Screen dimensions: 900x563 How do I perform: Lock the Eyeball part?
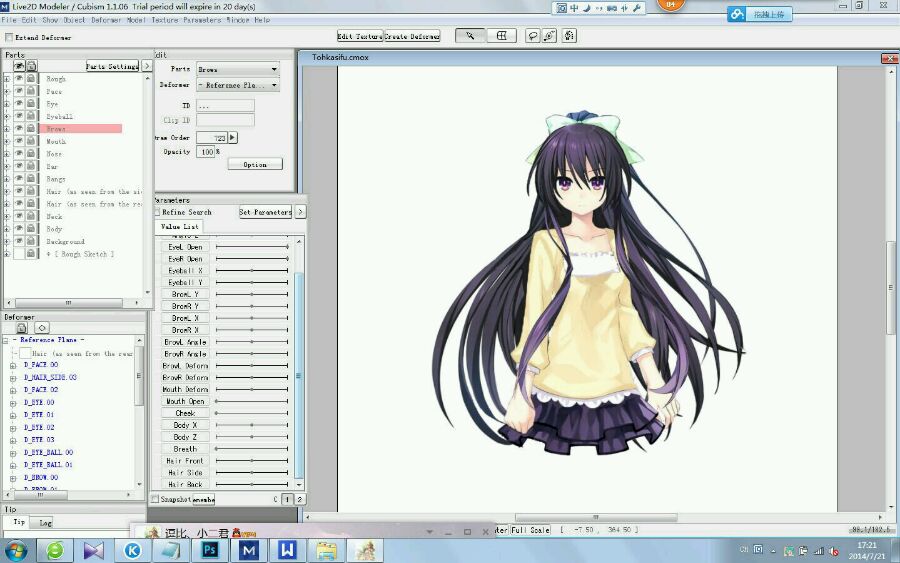click(x=31, y=116)
